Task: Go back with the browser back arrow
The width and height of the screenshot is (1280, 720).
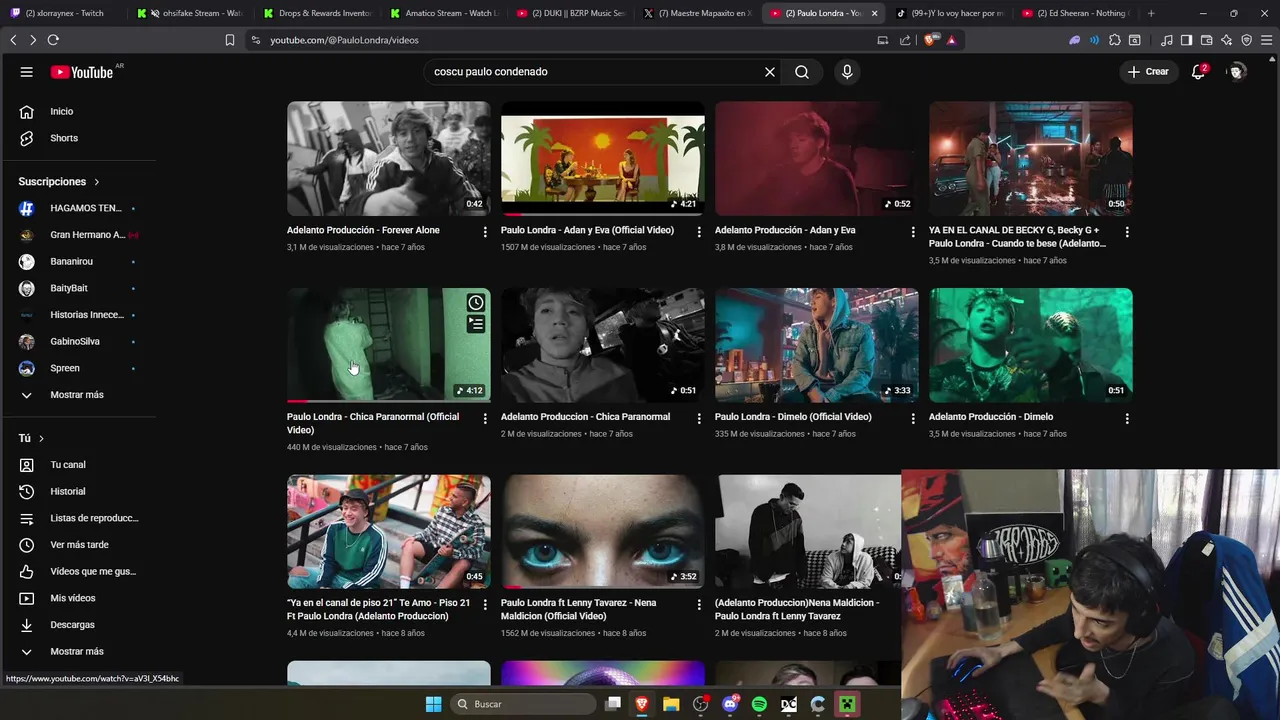Action: point(13,40)
